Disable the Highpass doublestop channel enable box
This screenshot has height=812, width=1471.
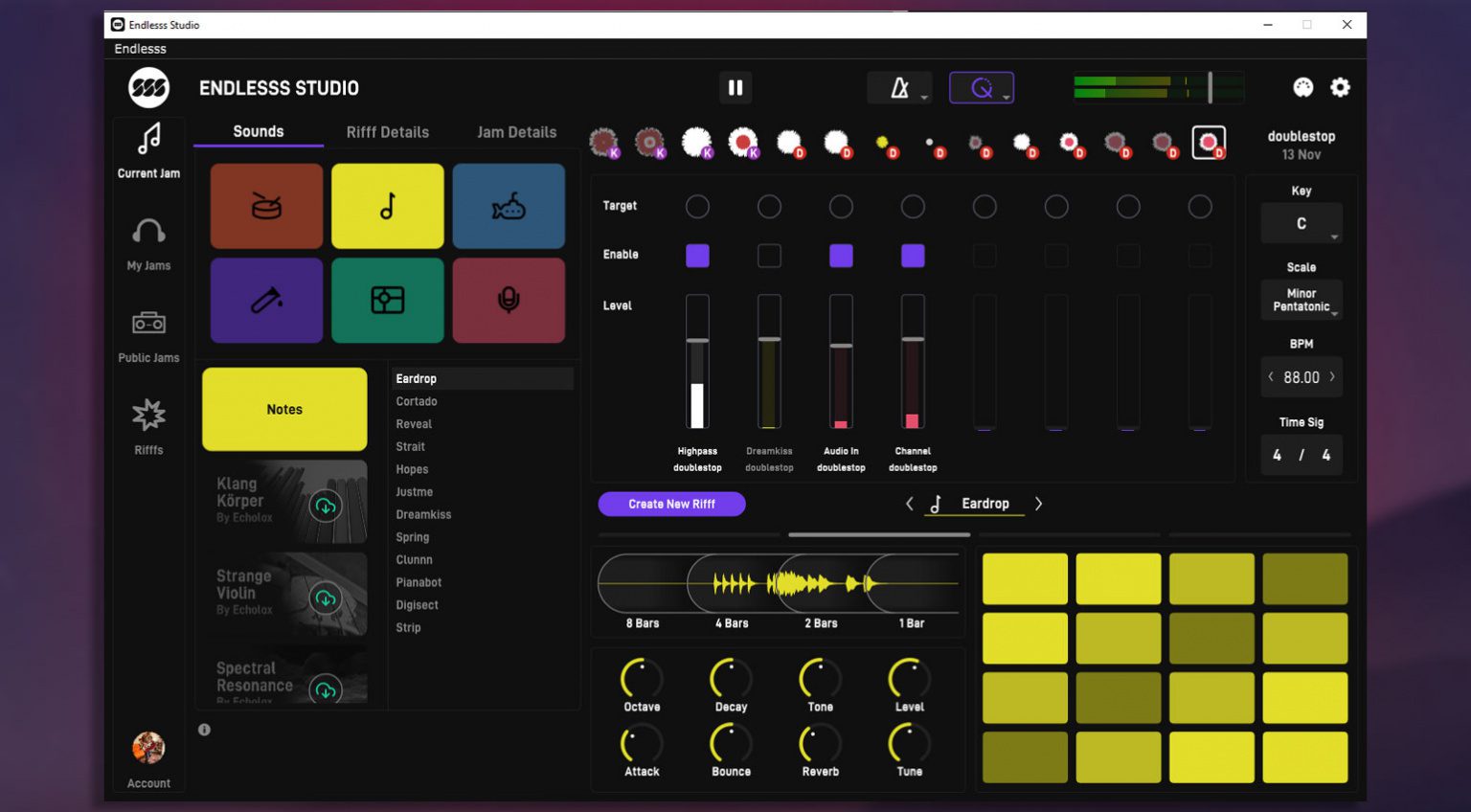(x=697, y=255)
